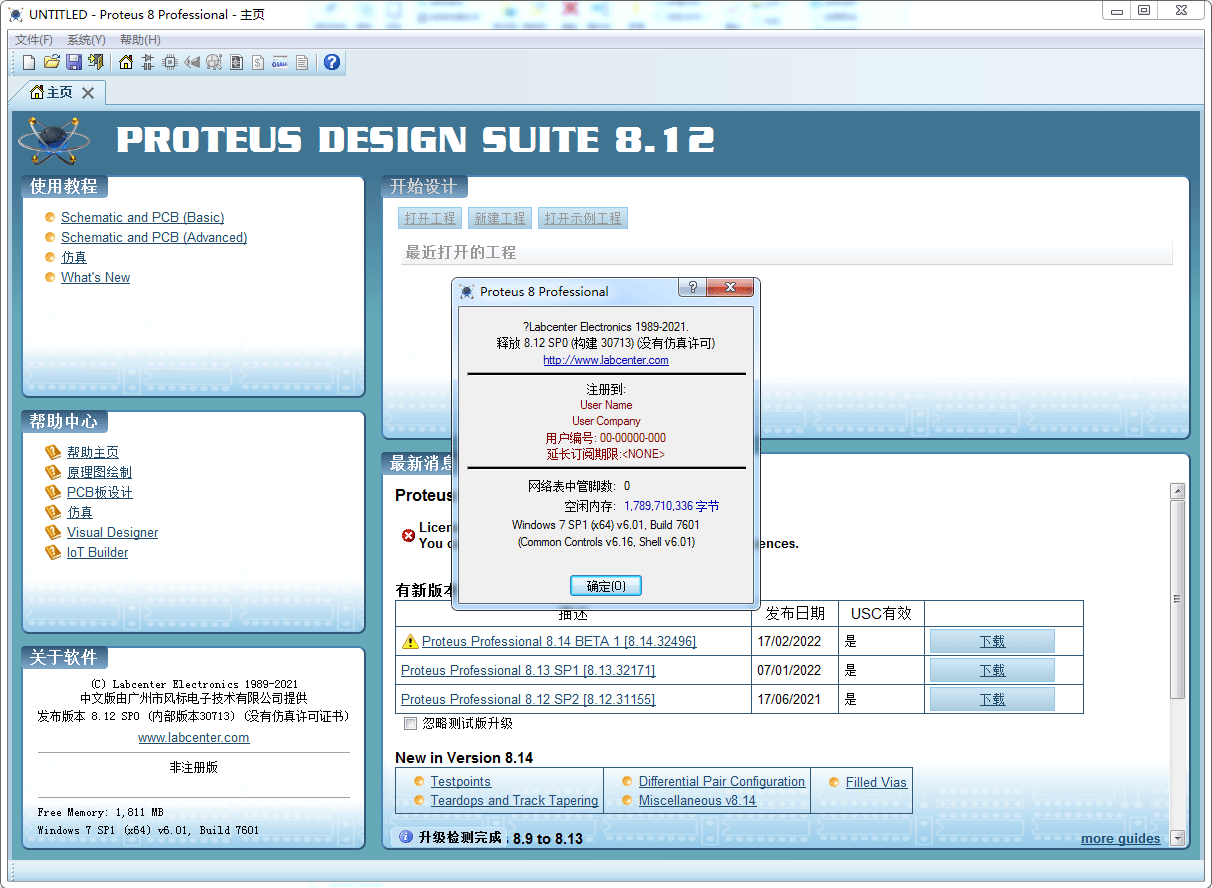The height and width of the screenshot is (888, 1212).
Task: Download Proteus Professional 8.12 SP2
Action: pos(992,699)
